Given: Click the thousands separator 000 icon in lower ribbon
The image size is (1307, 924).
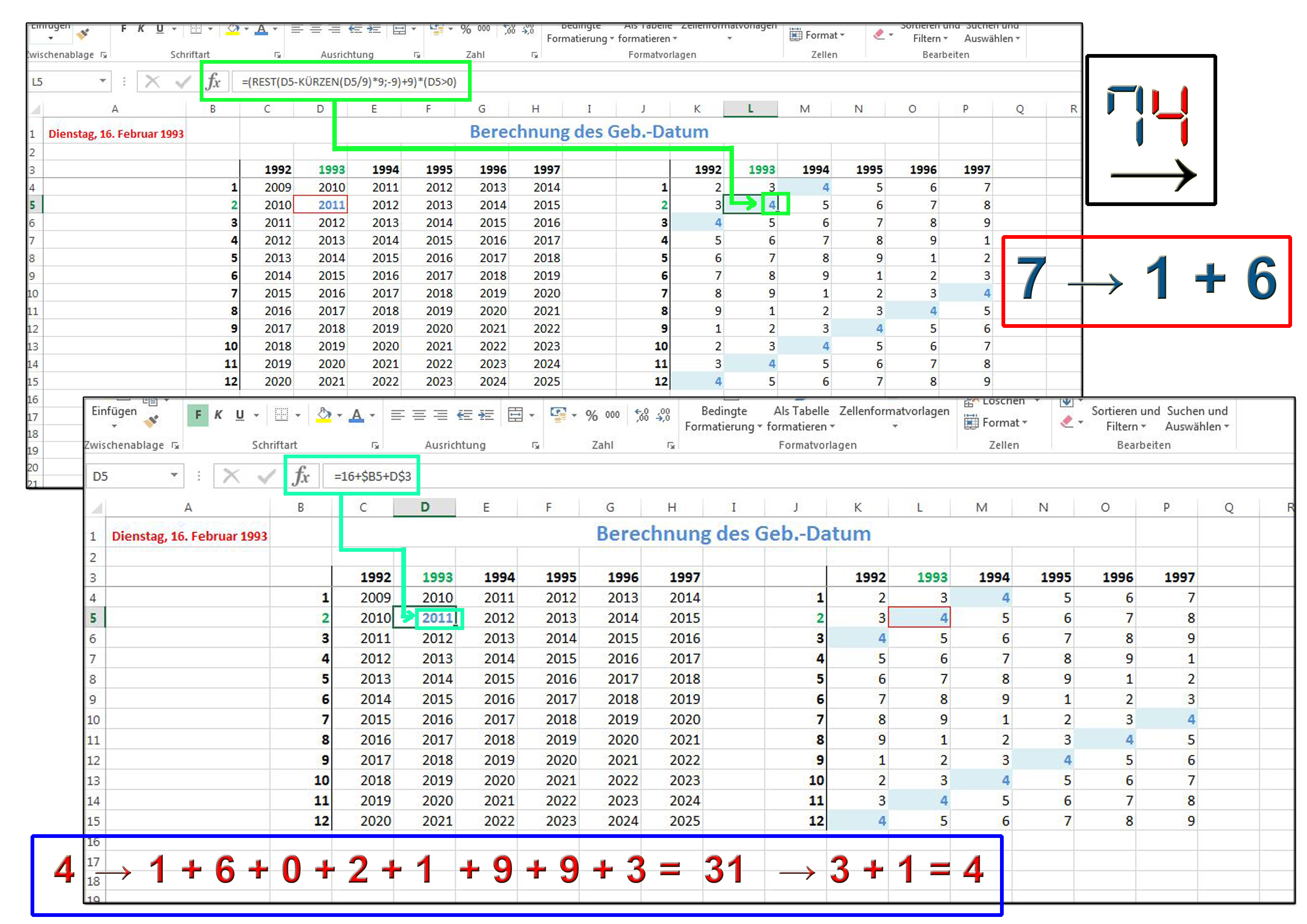Looking at the screenshot, I should click(613, 415).
